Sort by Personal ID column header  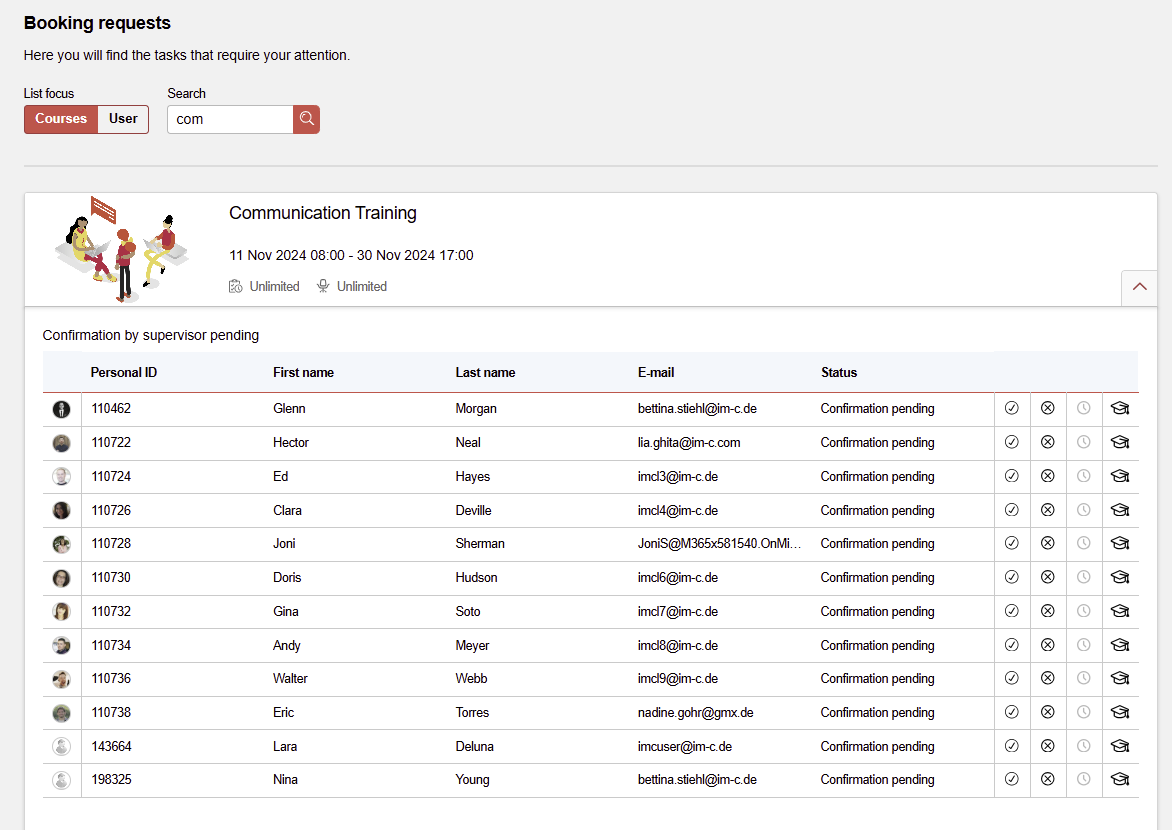tap(124, 372)
